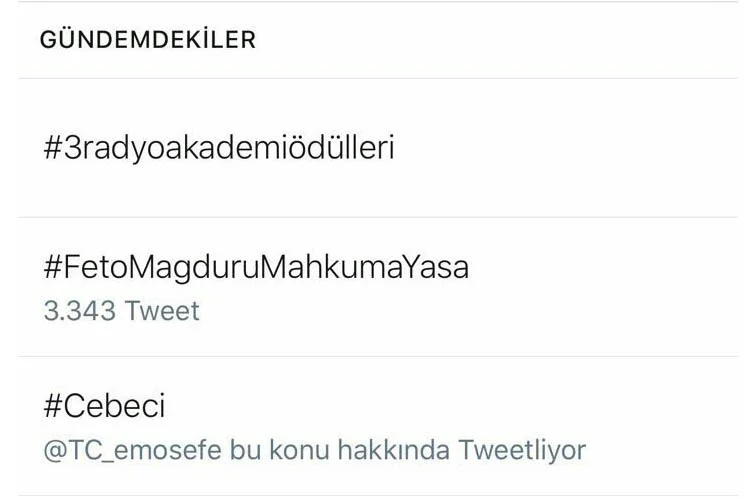Open the #3radyoakademiödülleri trending hashtag
The width and height of the screenshot is (750, 500).
point(219,148)
